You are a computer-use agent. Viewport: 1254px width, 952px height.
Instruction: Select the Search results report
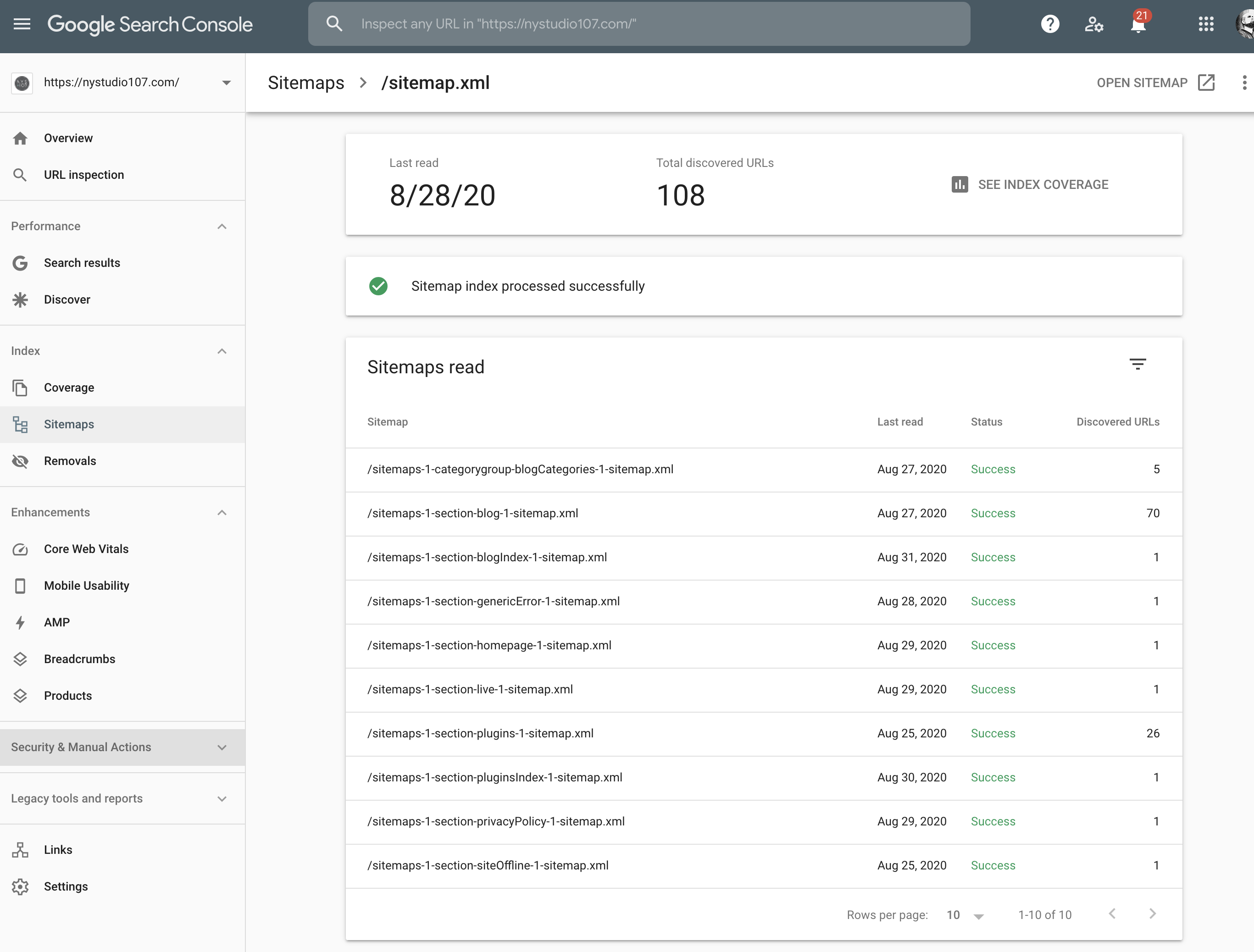tap(82, 263)
